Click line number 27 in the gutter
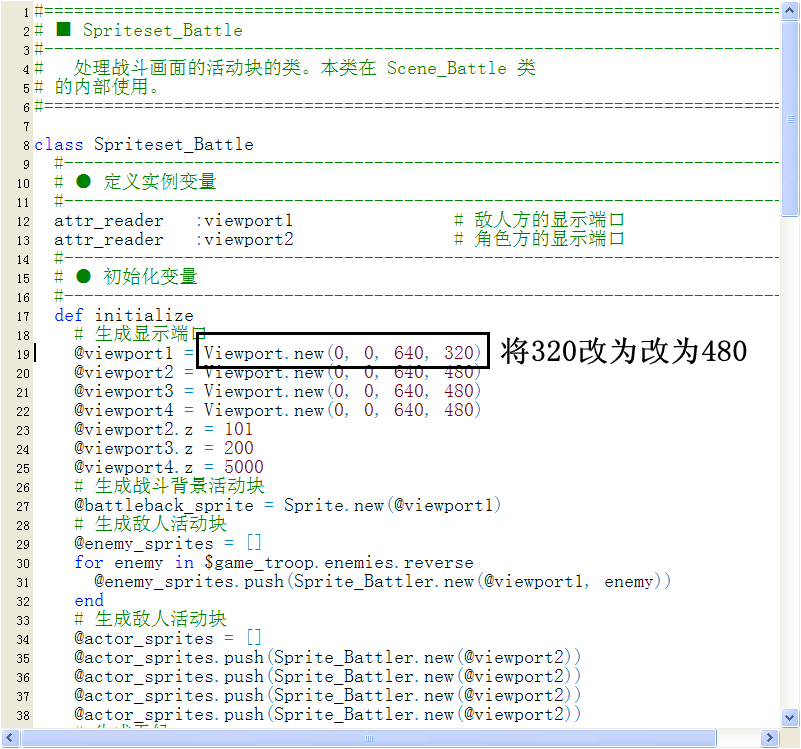Image resolution: width=801 pixels, height=749 pixels. pos(23,507)
